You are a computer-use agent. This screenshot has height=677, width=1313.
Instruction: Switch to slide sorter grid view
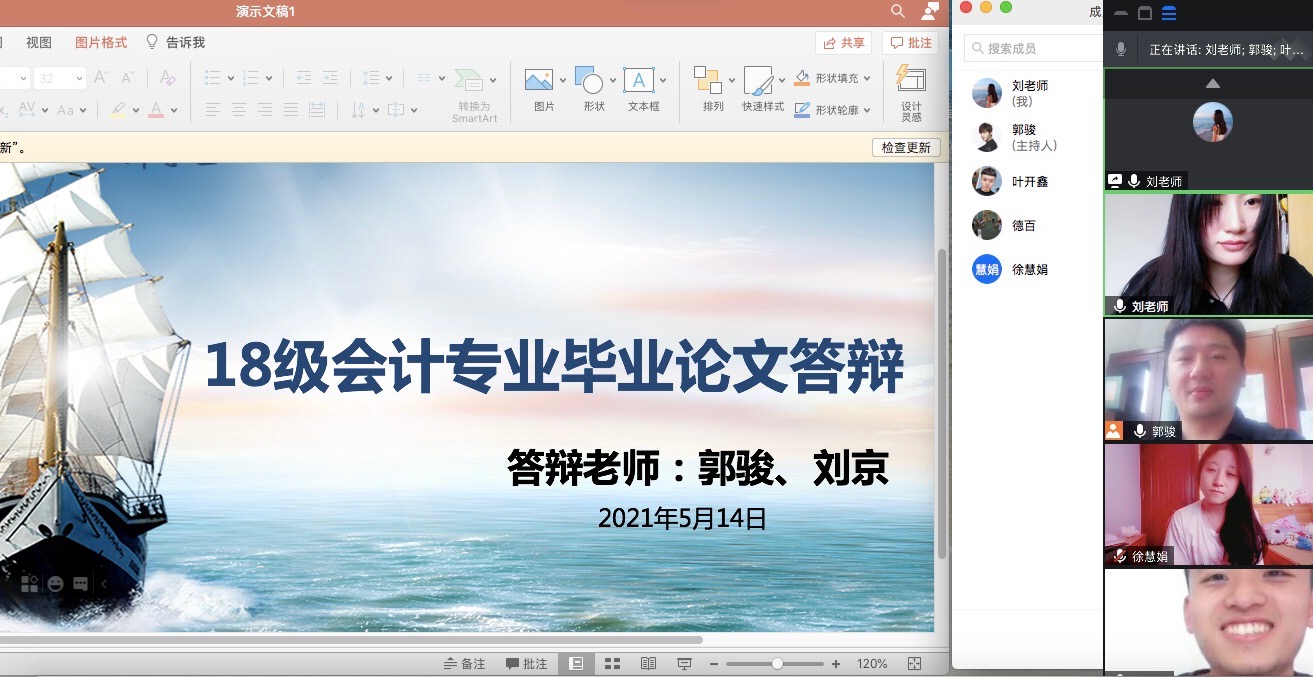point(612,664)
